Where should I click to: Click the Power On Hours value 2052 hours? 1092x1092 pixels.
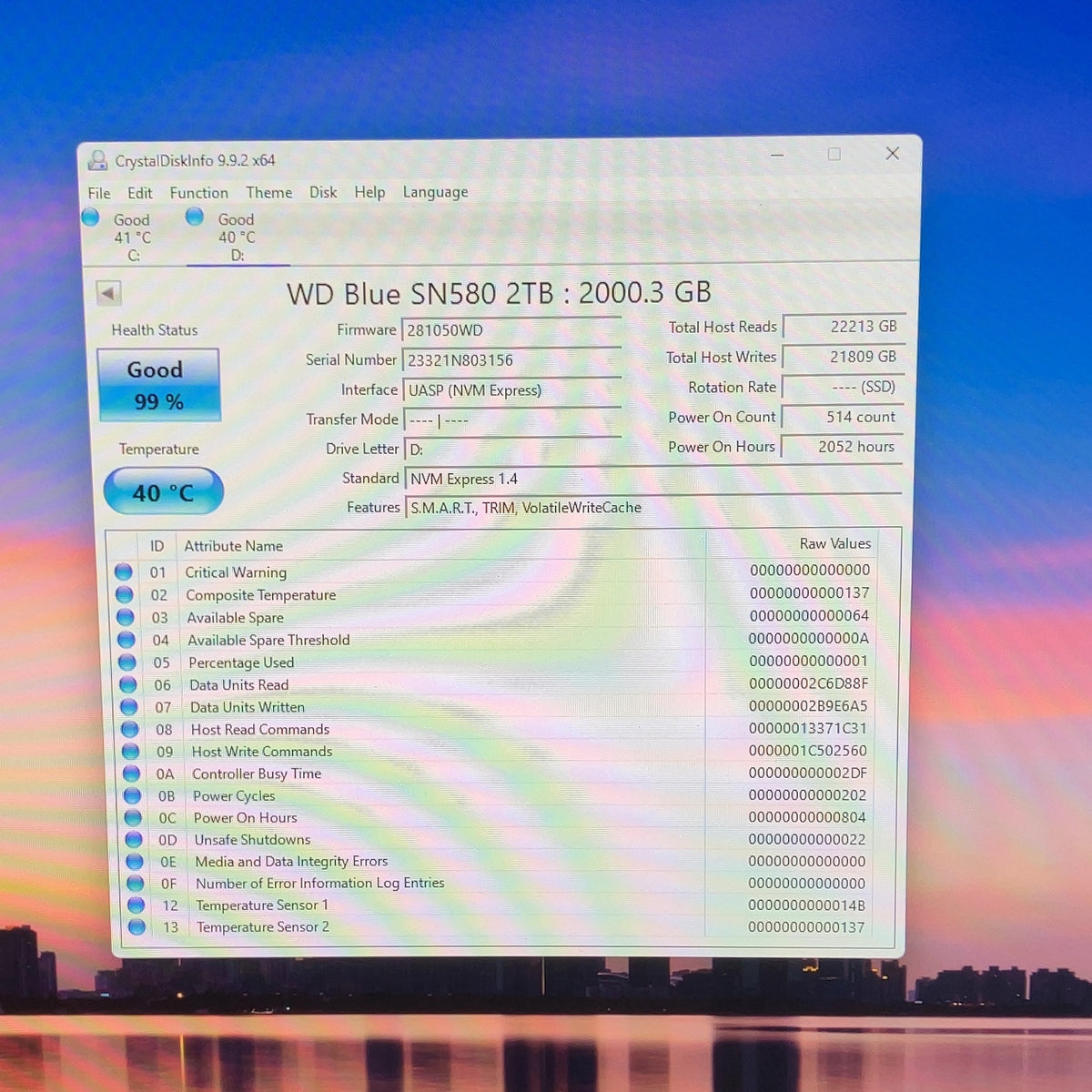[843, 447]
